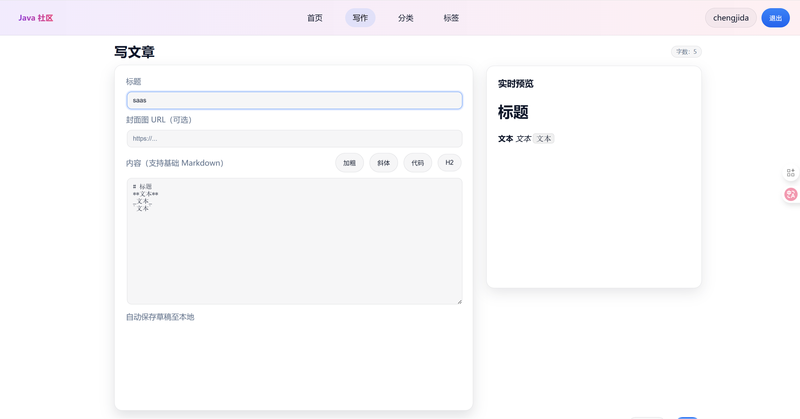Image resolution: width=800 pixels, height=419 pixels.
Task: Open the 标签 navigation tab
Action: point(451,18)
